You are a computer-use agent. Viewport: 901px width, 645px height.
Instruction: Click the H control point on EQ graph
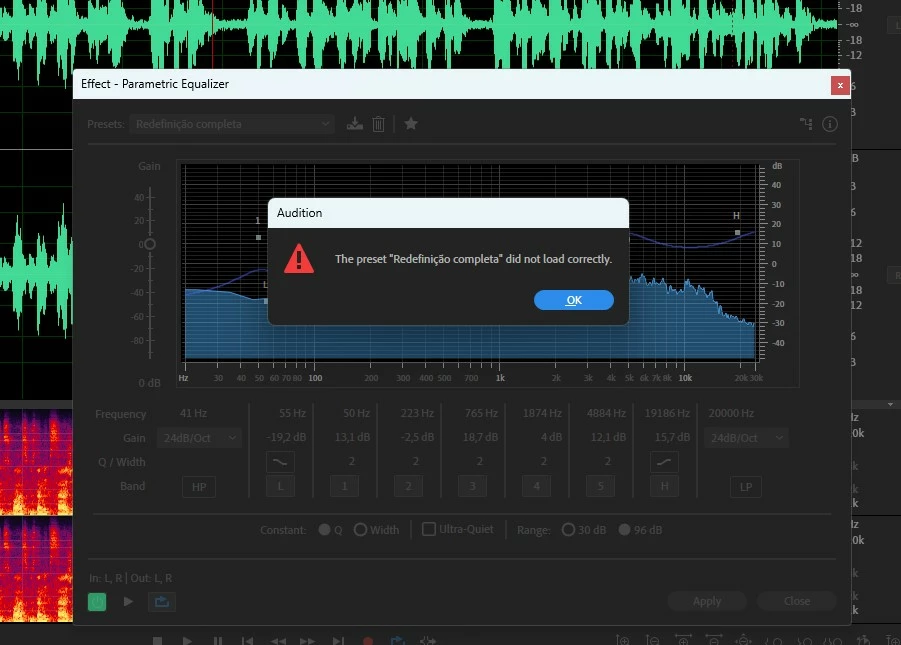(737, 233)
